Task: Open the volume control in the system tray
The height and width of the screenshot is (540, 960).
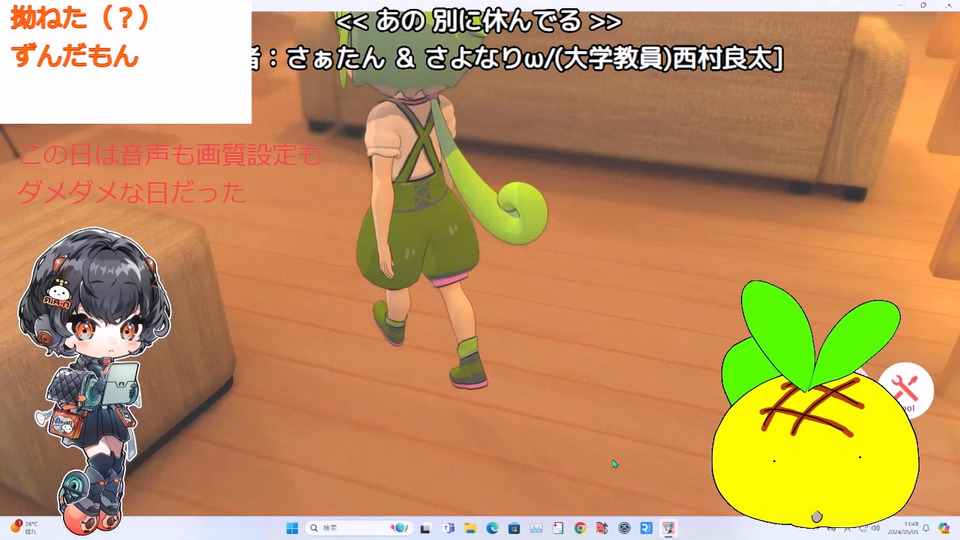Action: [x=876, y=528]
